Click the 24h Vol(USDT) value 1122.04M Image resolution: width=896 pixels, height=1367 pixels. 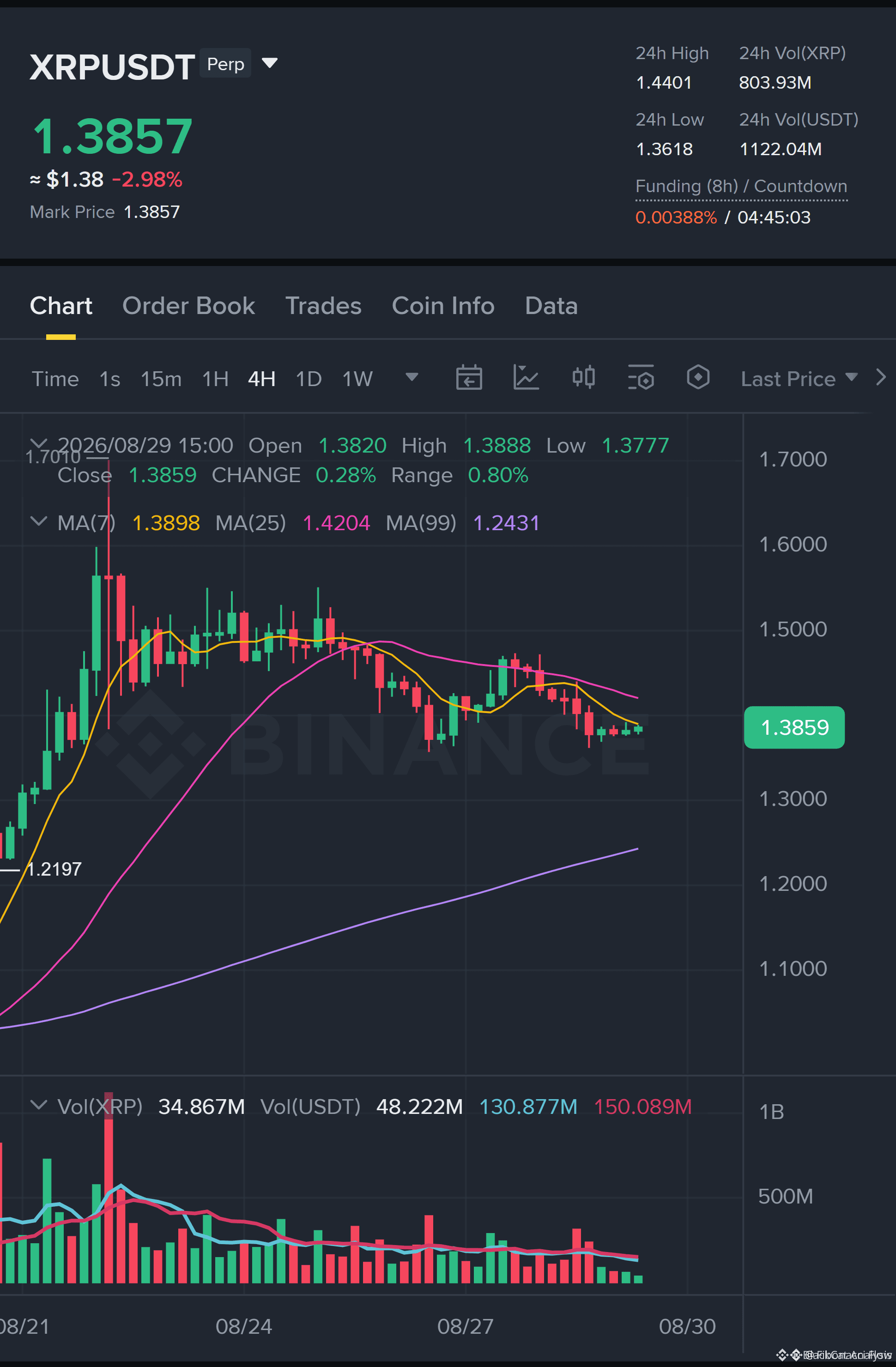(780, 149)
